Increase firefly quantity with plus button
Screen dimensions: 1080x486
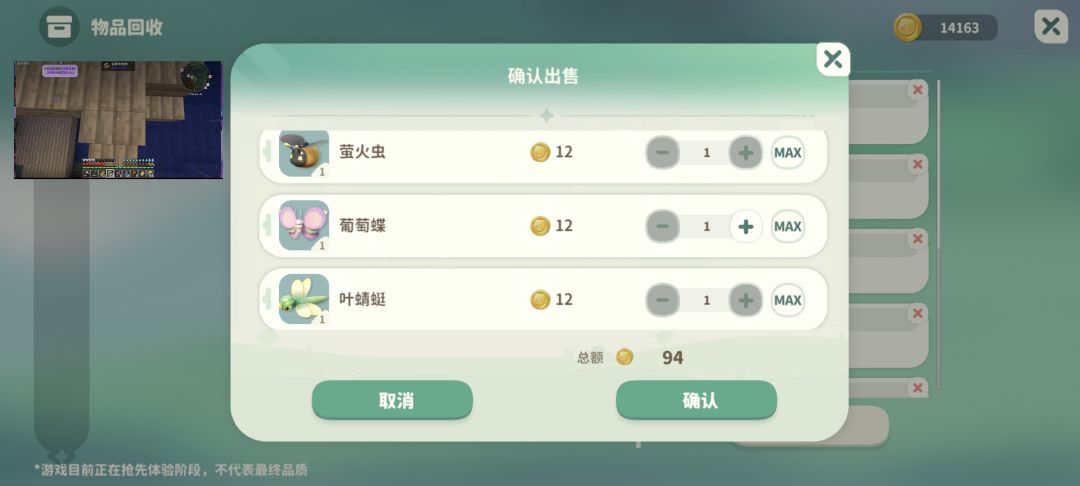point(745,153)
